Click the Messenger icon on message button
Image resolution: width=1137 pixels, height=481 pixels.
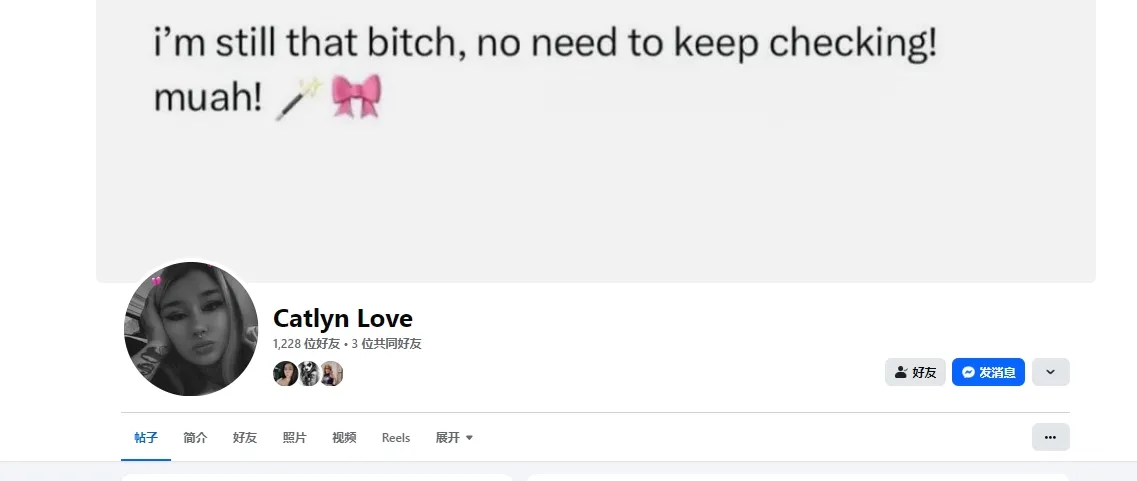click(968, 372)
